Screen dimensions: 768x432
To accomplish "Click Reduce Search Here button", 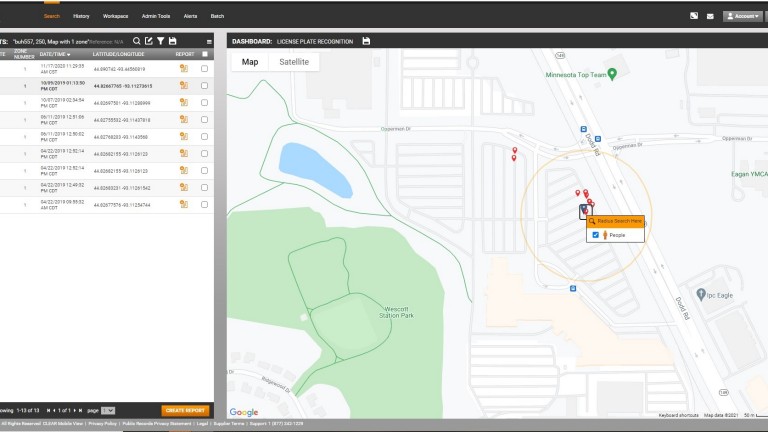I will pos(615,221).
